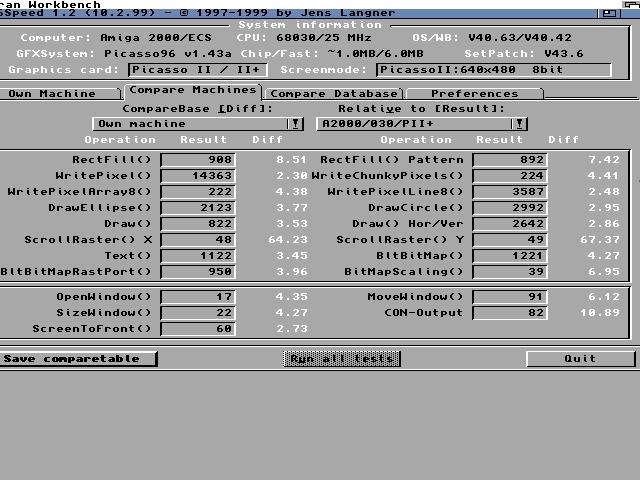Click the WritePixelArray8() result 222

198,191
